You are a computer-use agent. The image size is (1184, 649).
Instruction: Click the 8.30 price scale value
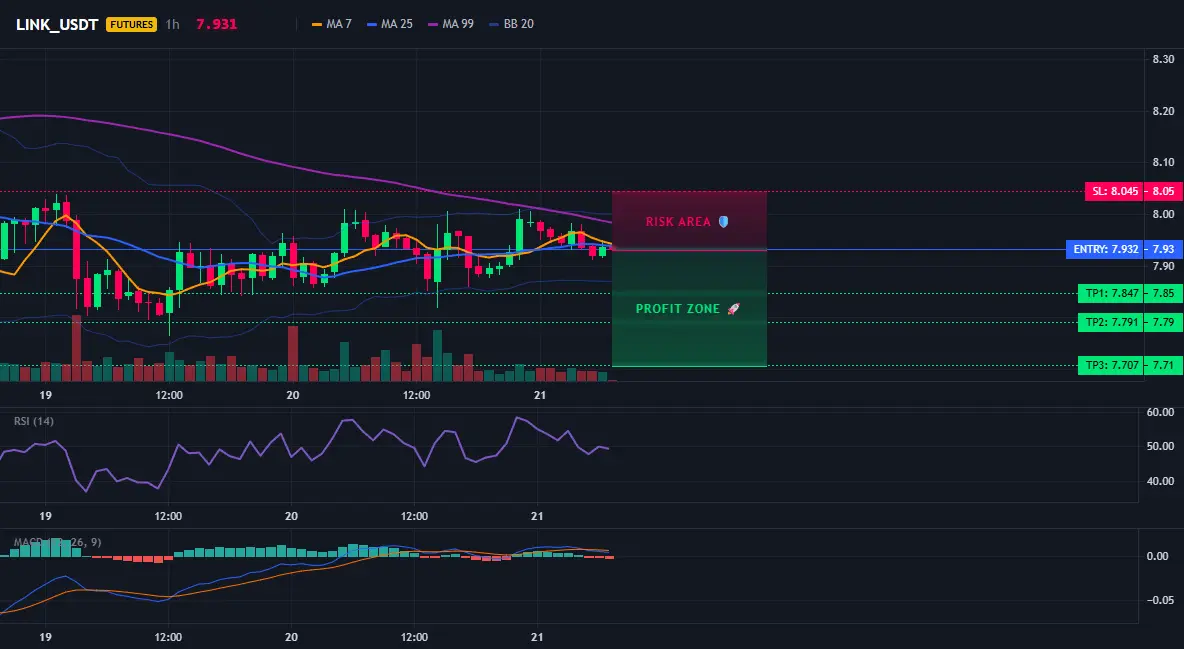[1163, 59]
